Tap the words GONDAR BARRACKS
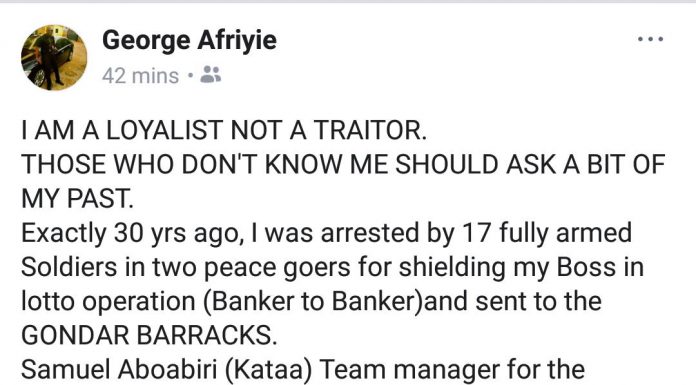Screen dimensions: 696x385 tap(149, 335)
